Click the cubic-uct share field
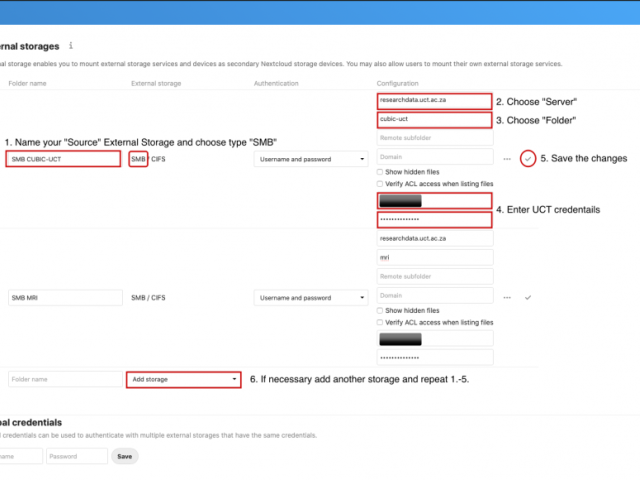Image resolution: width=640 pixels, height=480 pixels. (x=435, y=120)
